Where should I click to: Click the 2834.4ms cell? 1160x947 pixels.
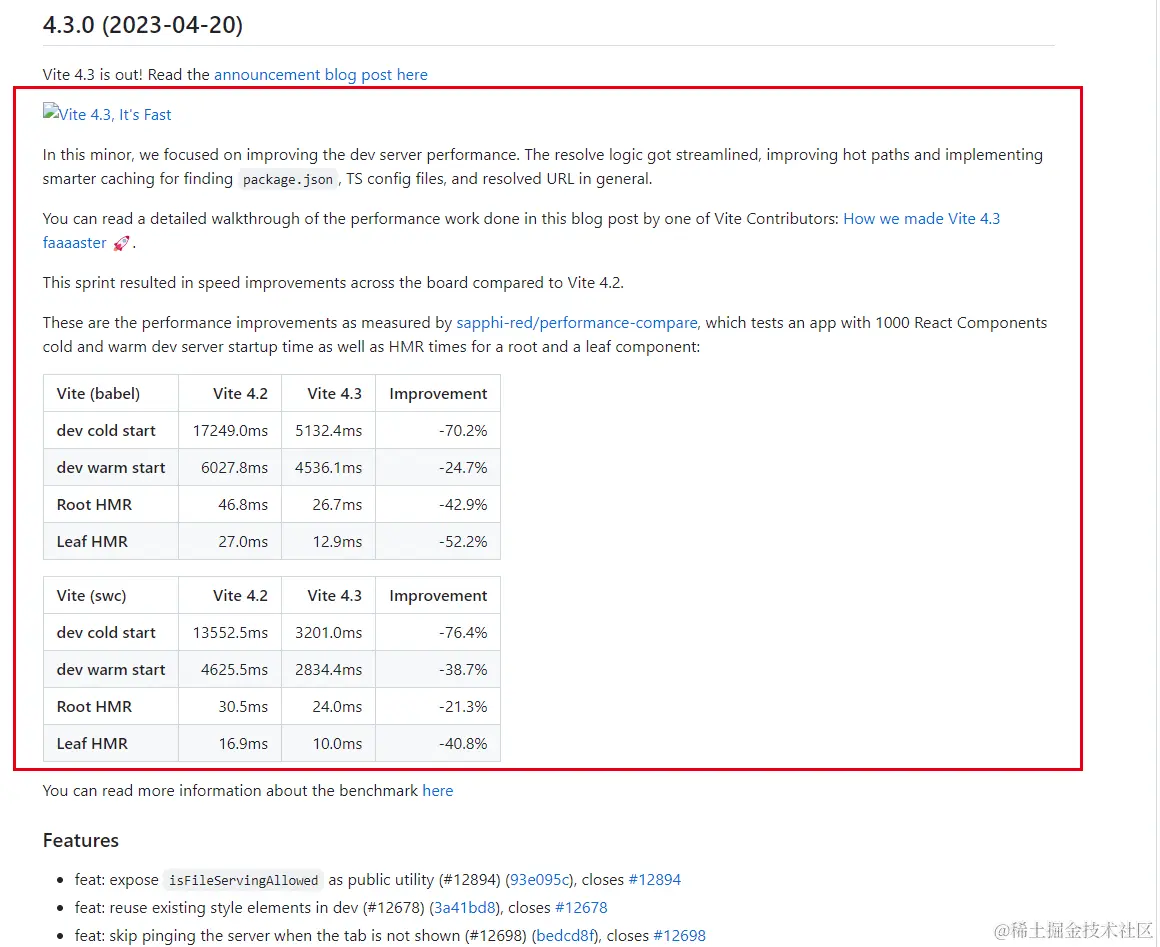click(328, 670)
